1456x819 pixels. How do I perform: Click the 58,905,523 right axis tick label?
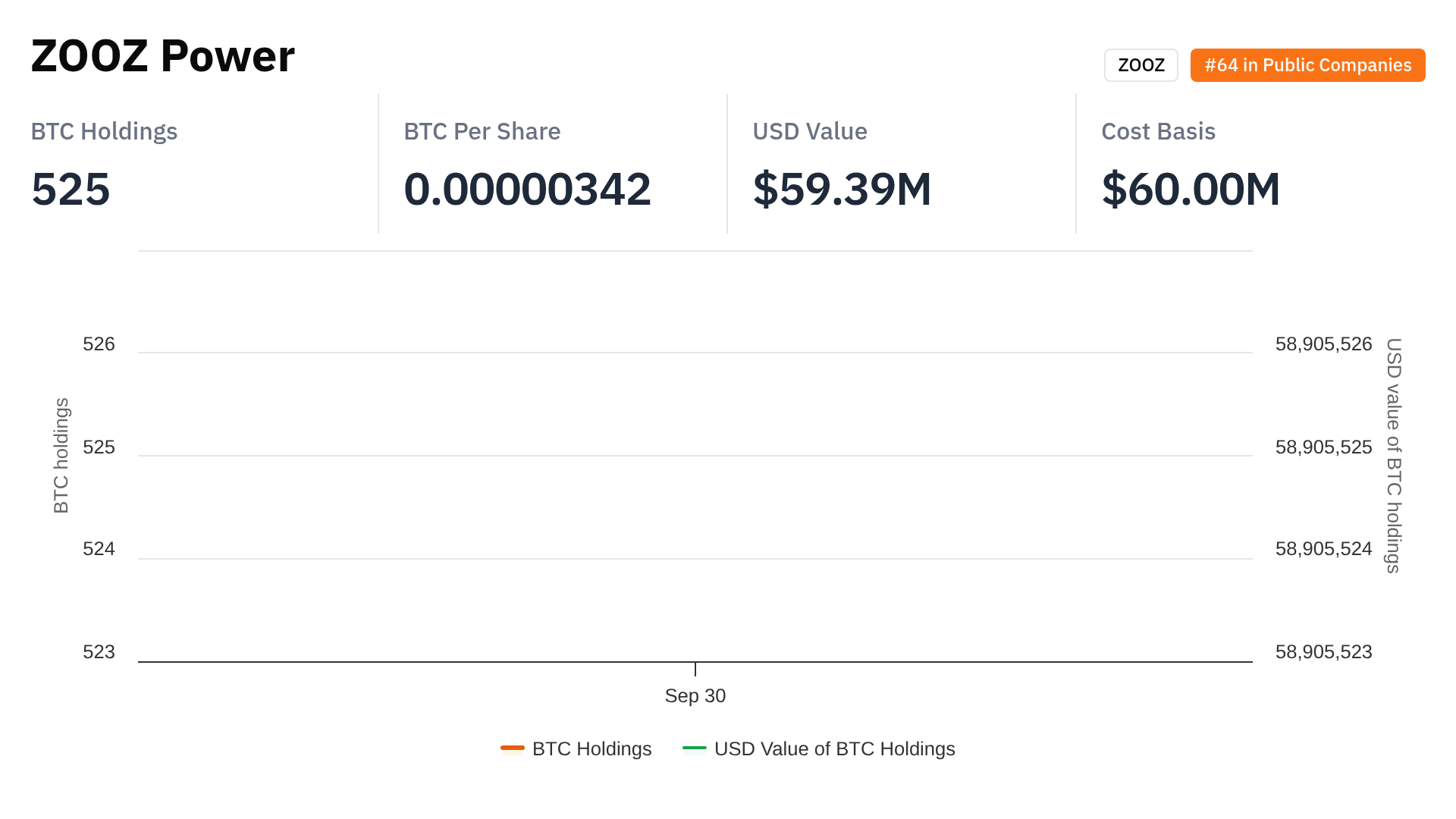(x=1323, y=652)
